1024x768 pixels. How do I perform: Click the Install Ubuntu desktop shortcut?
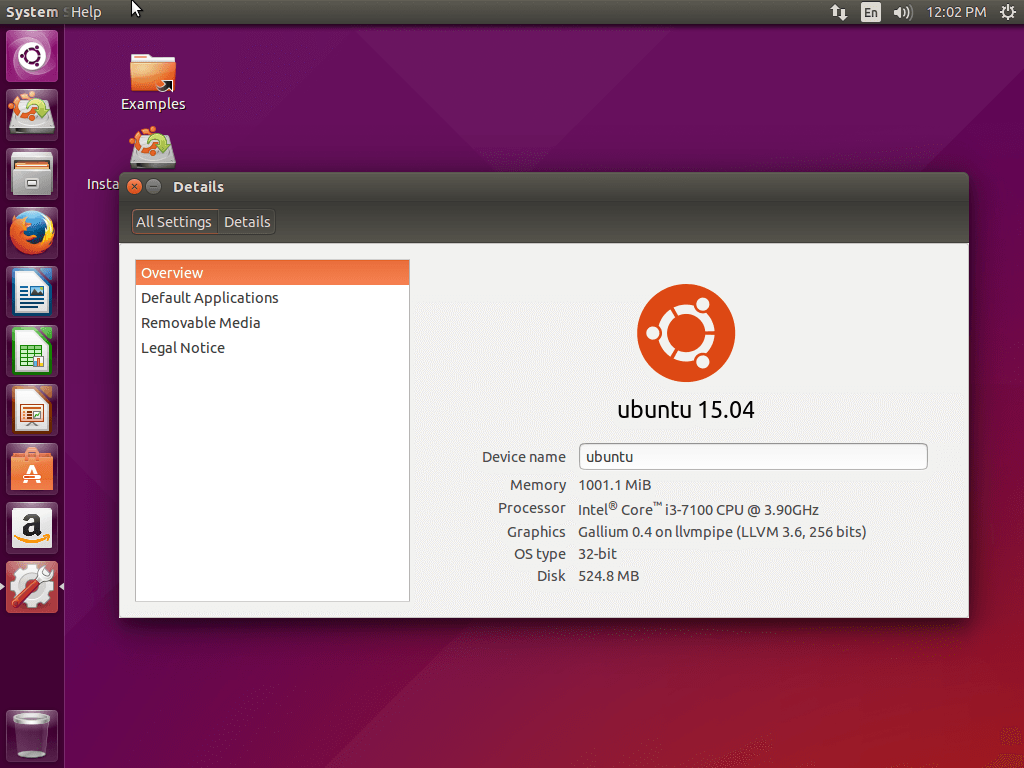pos(152,148)
